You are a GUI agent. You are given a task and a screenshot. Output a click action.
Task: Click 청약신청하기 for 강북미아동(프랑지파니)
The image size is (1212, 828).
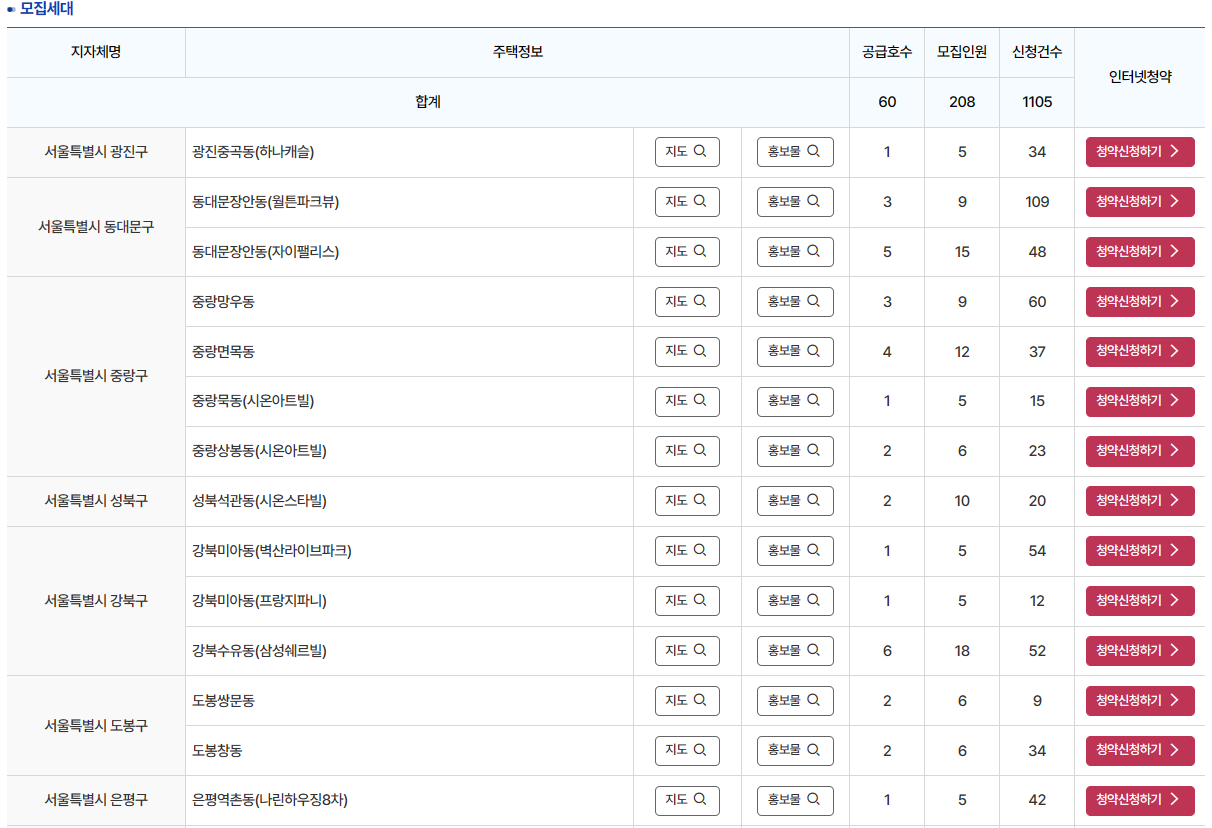[1140, 601]
